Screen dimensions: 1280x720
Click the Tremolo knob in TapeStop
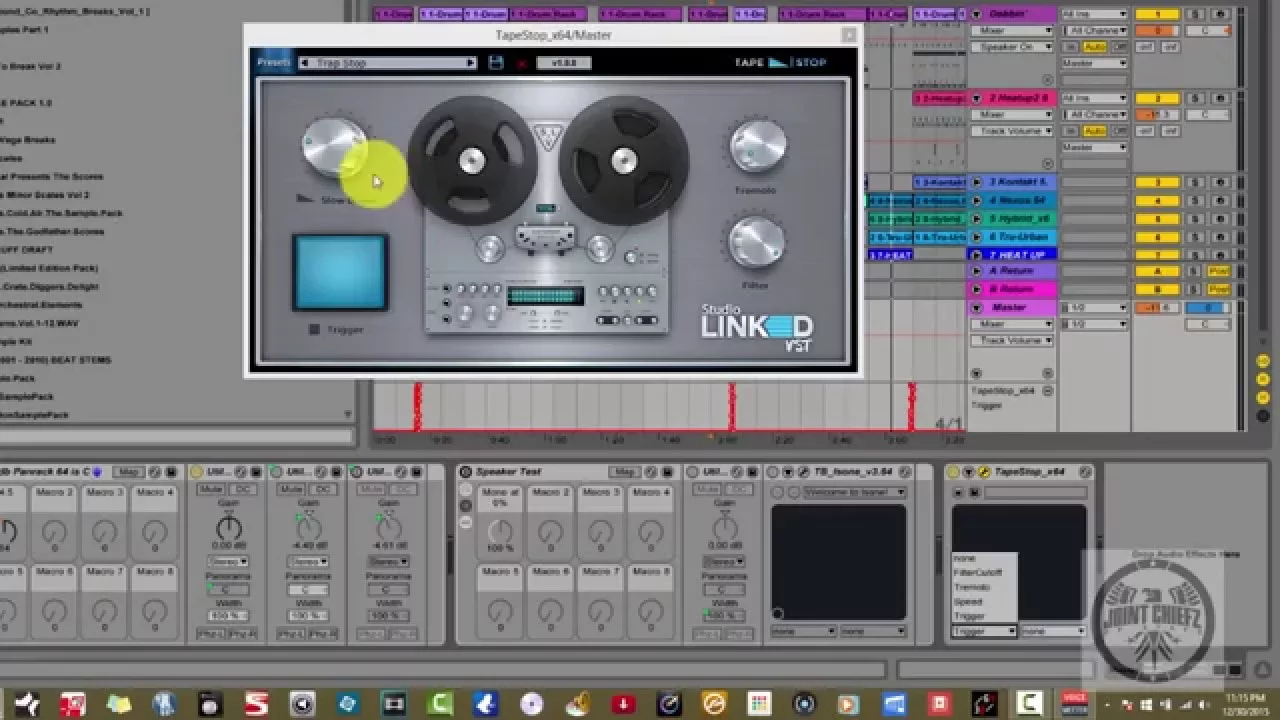tap(757, 148)
